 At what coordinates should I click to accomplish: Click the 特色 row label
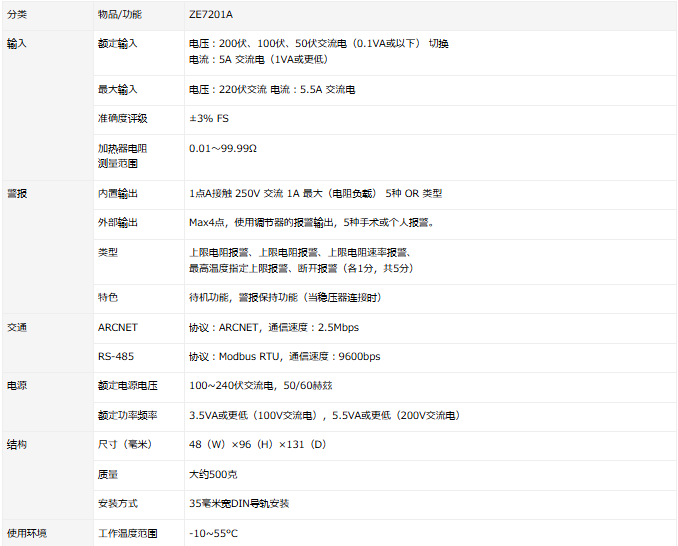108,297
